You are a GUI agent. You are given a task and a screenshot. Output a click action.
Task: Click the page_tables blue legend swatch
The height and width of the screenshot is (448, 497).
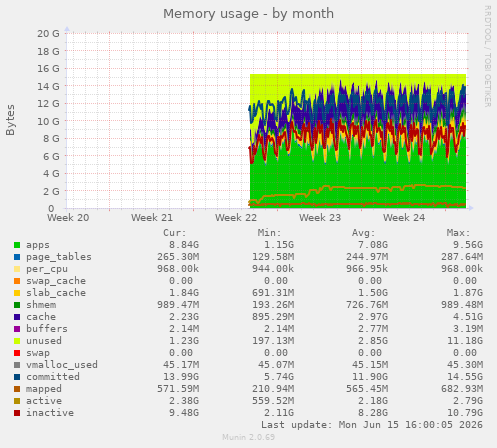[17, 257]
